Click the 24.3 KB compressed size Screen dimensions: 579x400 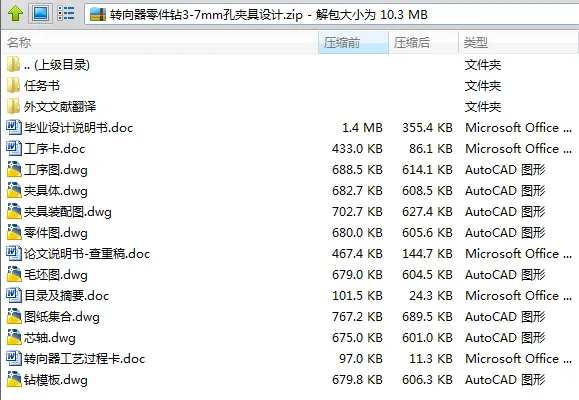click(431, 296)
